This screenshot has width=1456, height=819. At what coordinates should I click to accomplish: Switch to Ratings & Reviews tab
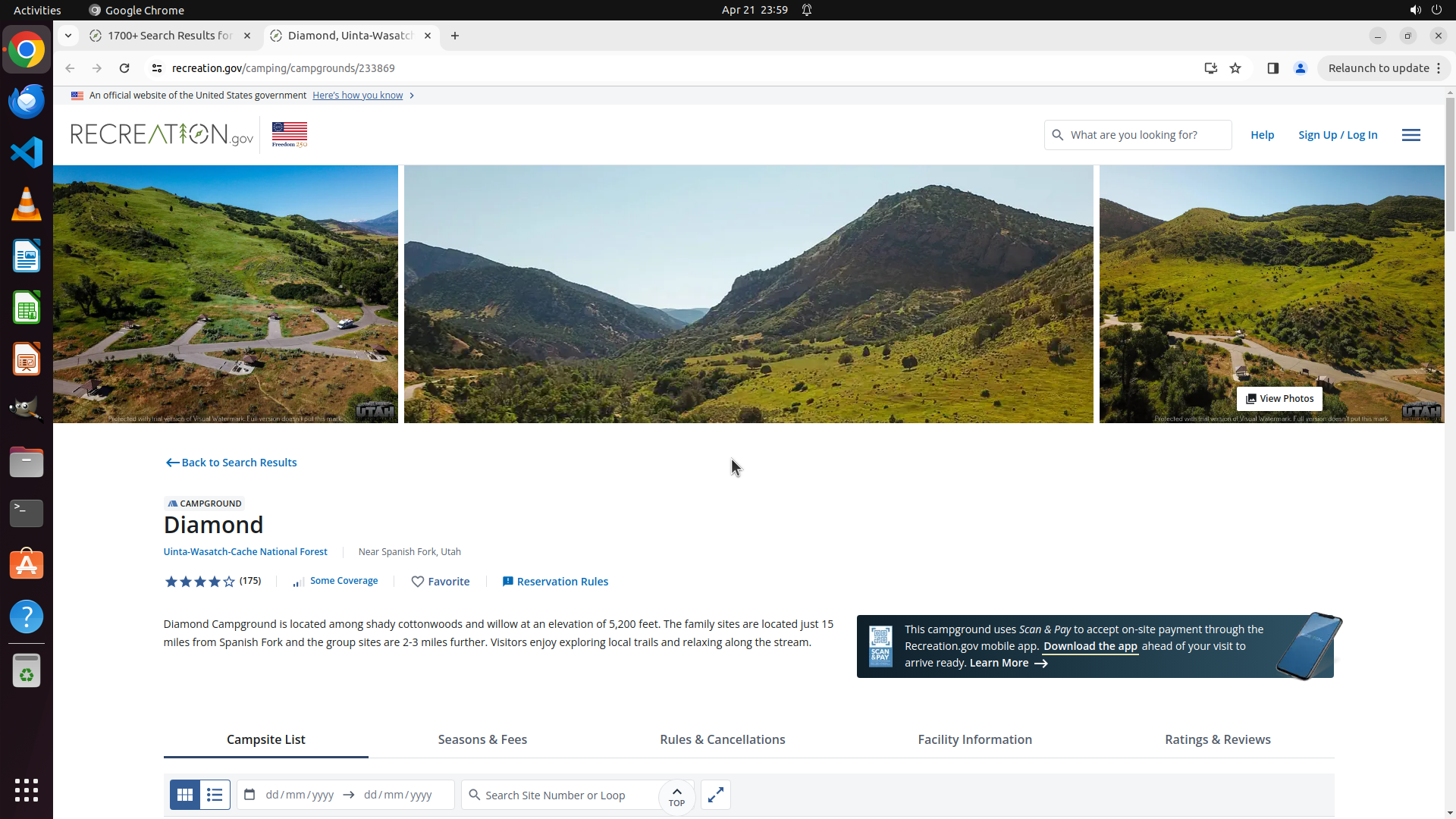[x=1217, y=739]
